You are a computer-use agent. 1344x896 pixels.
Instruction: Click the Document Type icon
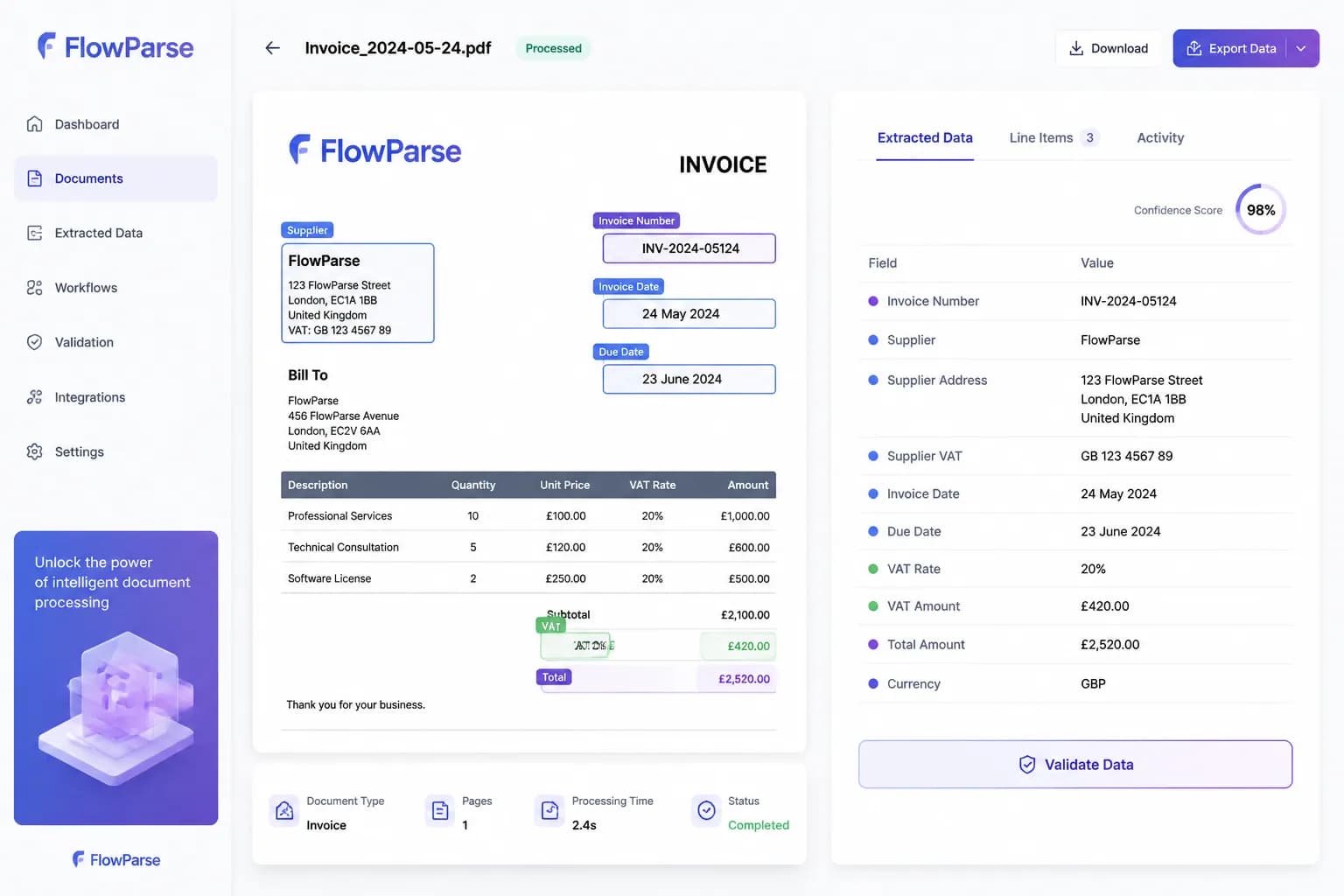point(284,811)
